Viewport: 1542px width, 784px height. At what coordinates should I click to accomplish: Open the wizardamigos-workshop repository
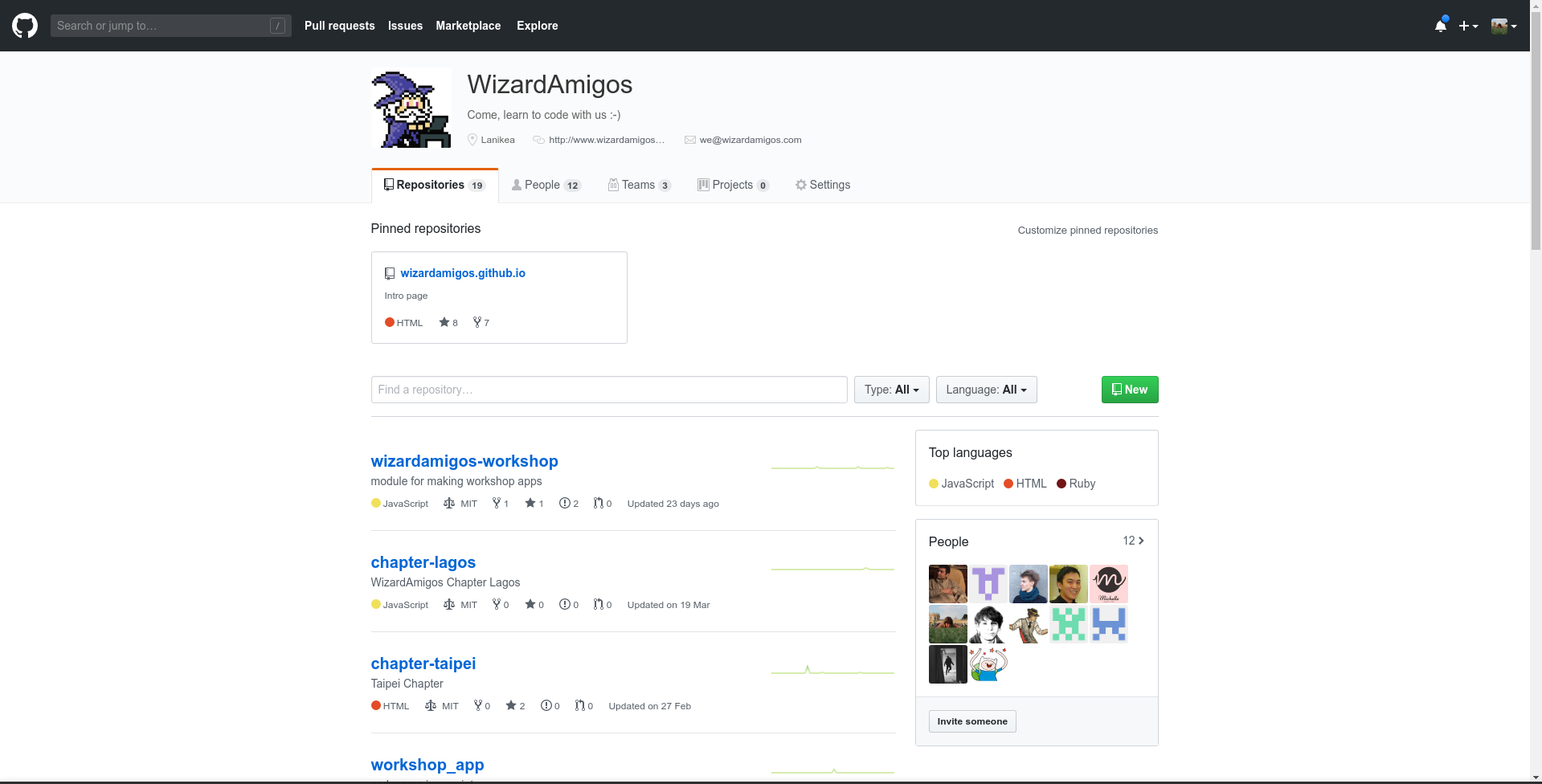click(464, 461)
